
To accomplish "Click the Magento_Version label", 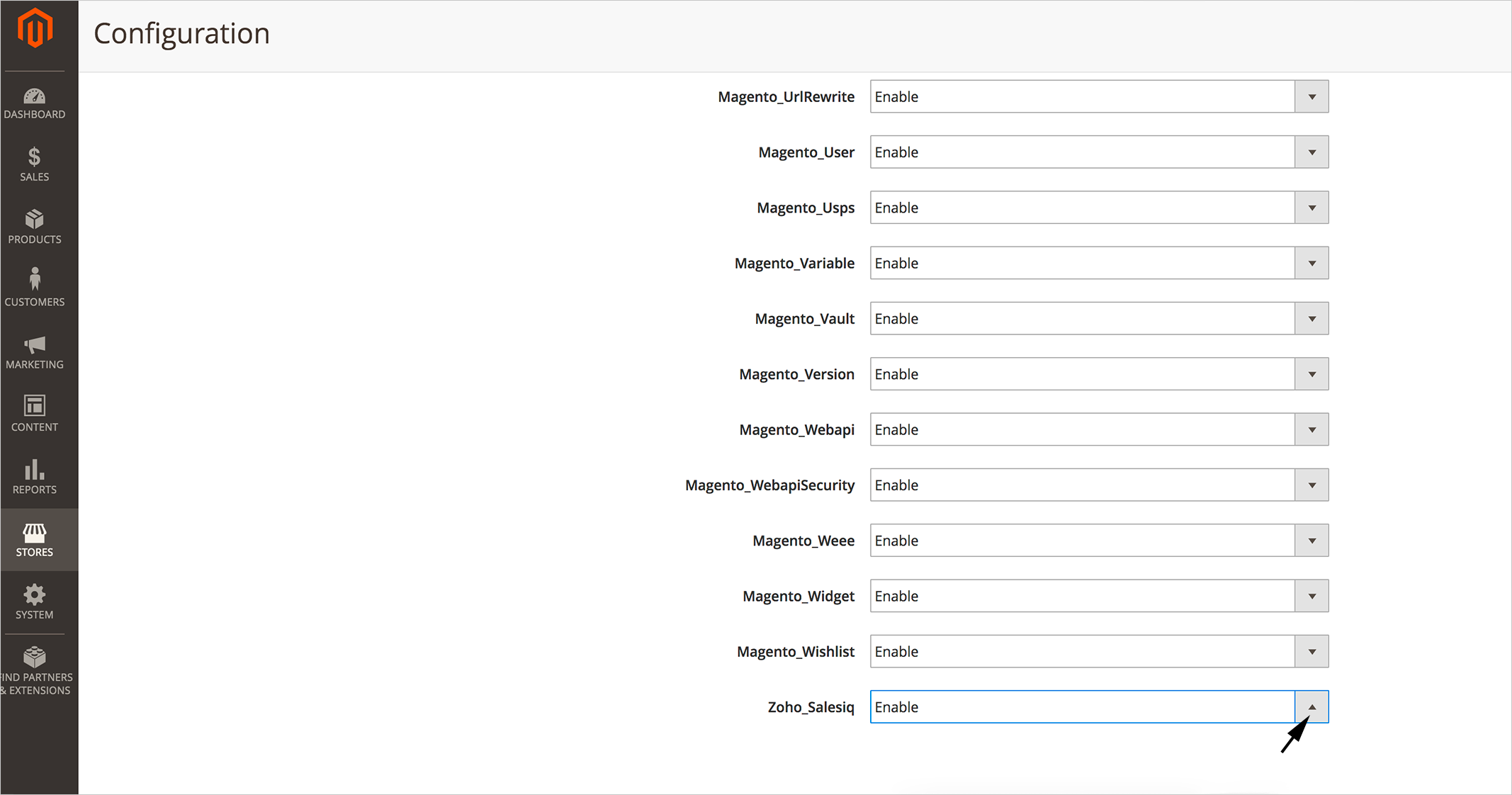I will tap(796, 374).
